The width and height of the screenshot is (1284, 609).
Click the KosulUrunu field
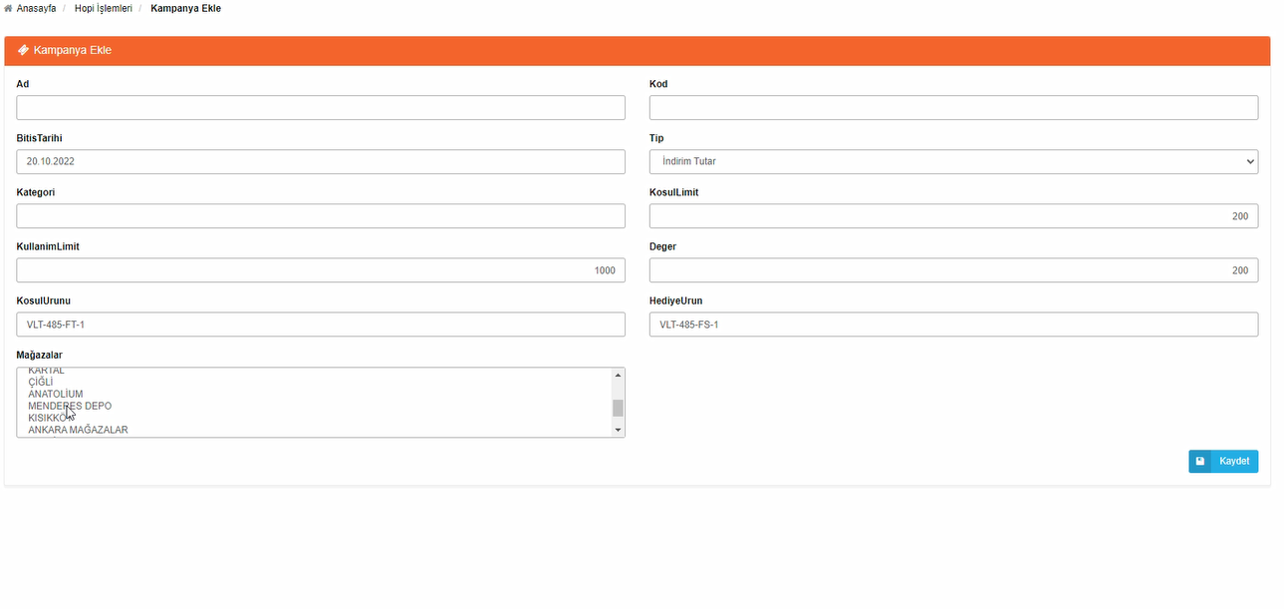(320, 324)
